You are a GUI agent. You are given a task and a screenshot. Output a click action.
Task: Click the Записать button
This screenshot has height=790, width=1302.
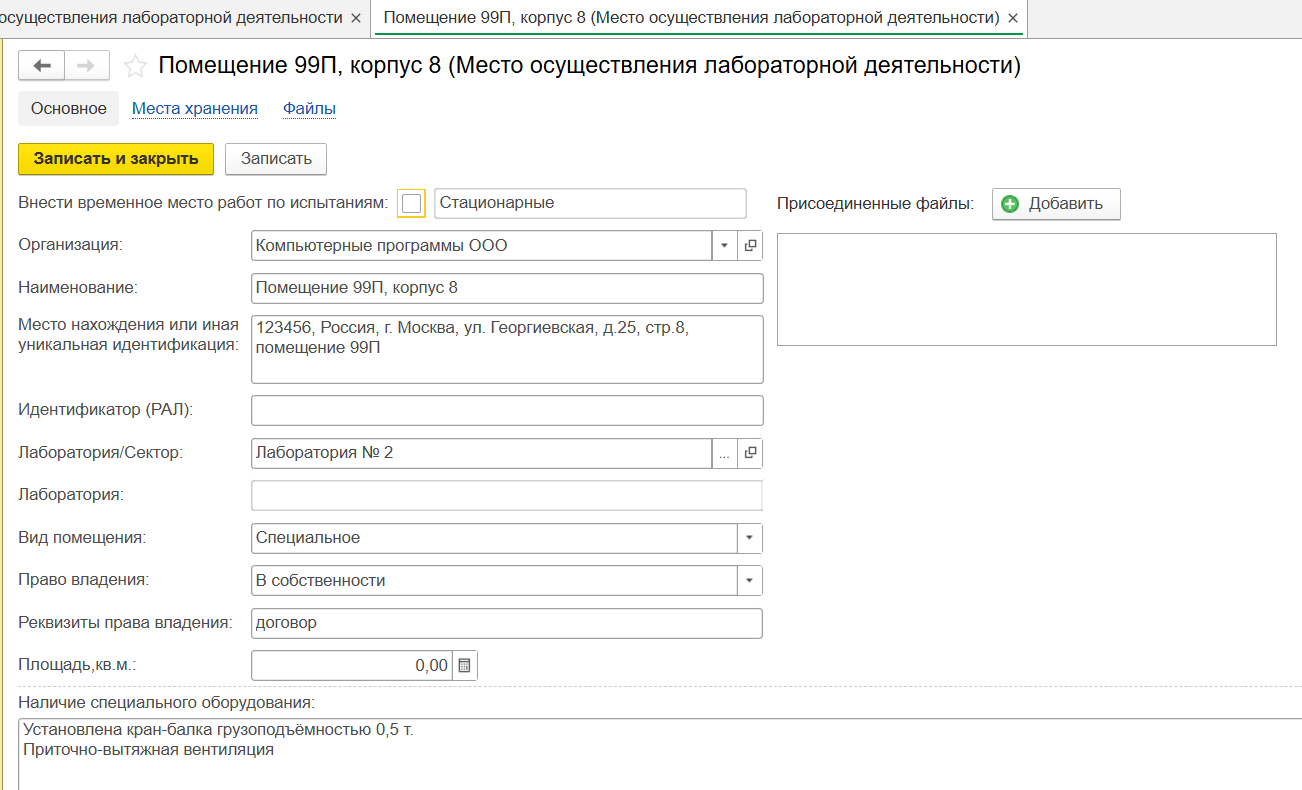(x=276, y=159)
